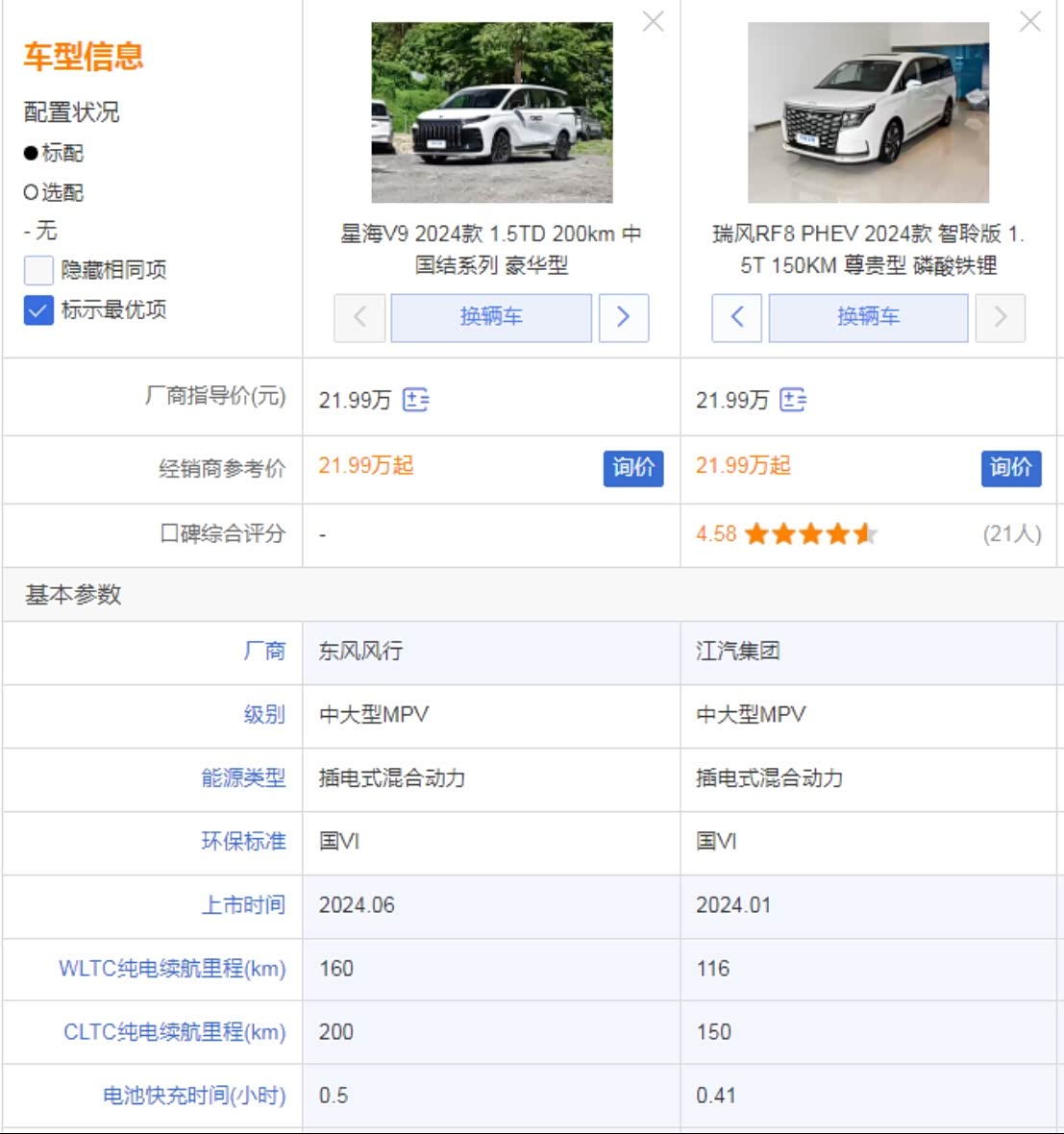Click 询价 button for 星海V9
This screenshot has width=1064, height=1134.
coord(633,468)
